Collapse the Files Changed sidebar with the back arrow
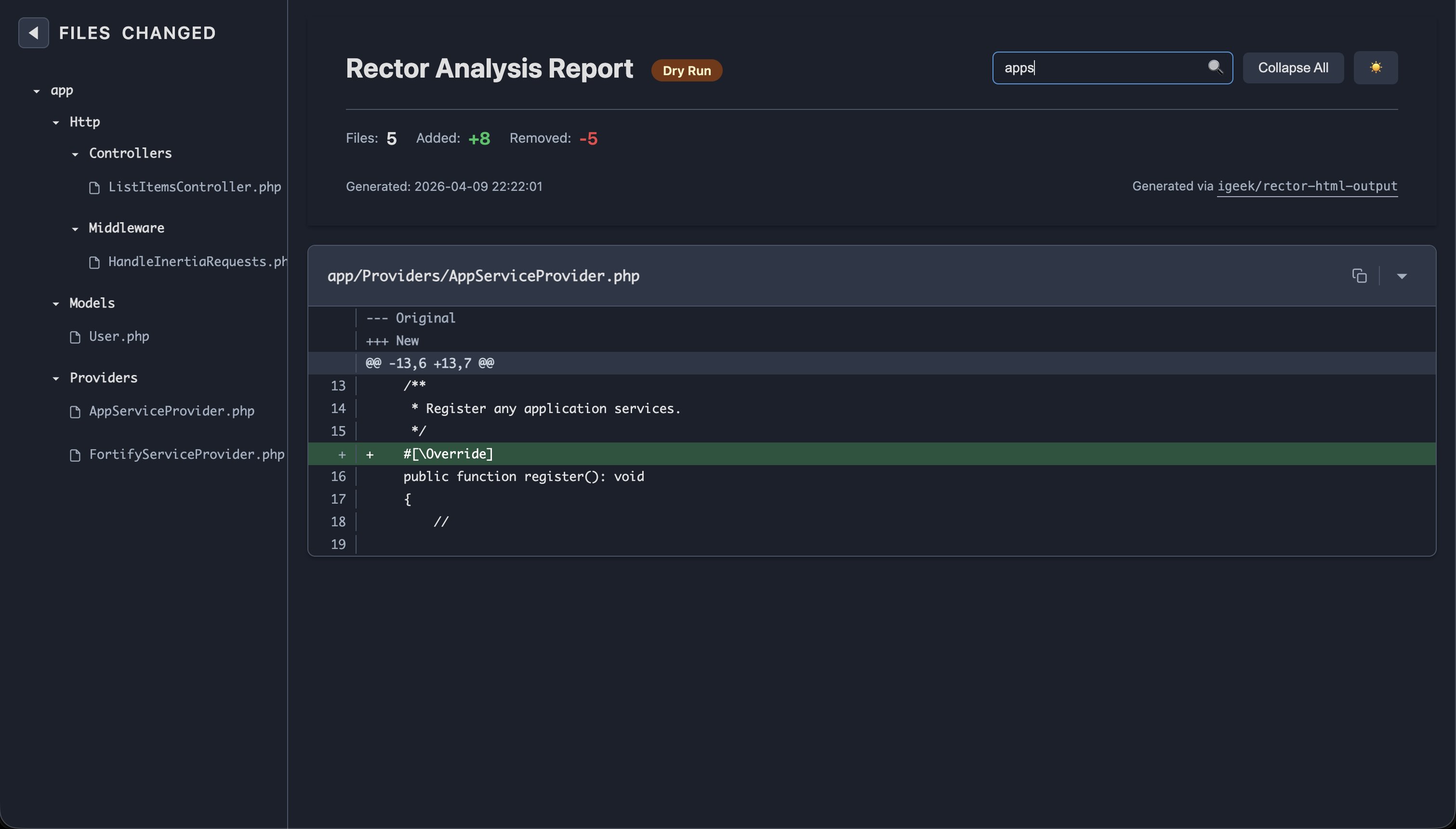1456x829 pixels. pyautogui.click(x=34, y=33)
